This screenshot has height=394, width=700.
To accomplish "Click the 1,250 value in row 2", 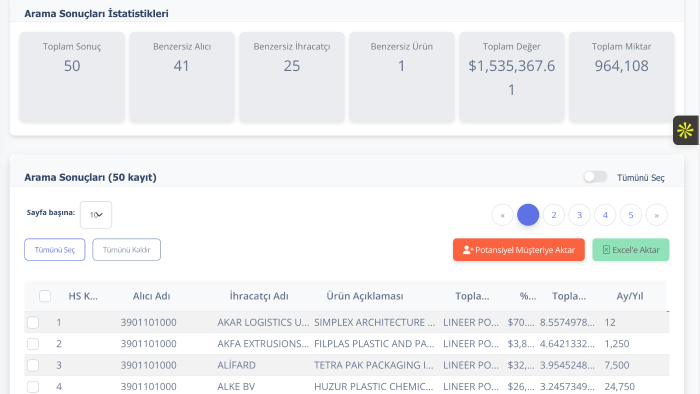I will [617, 344].
